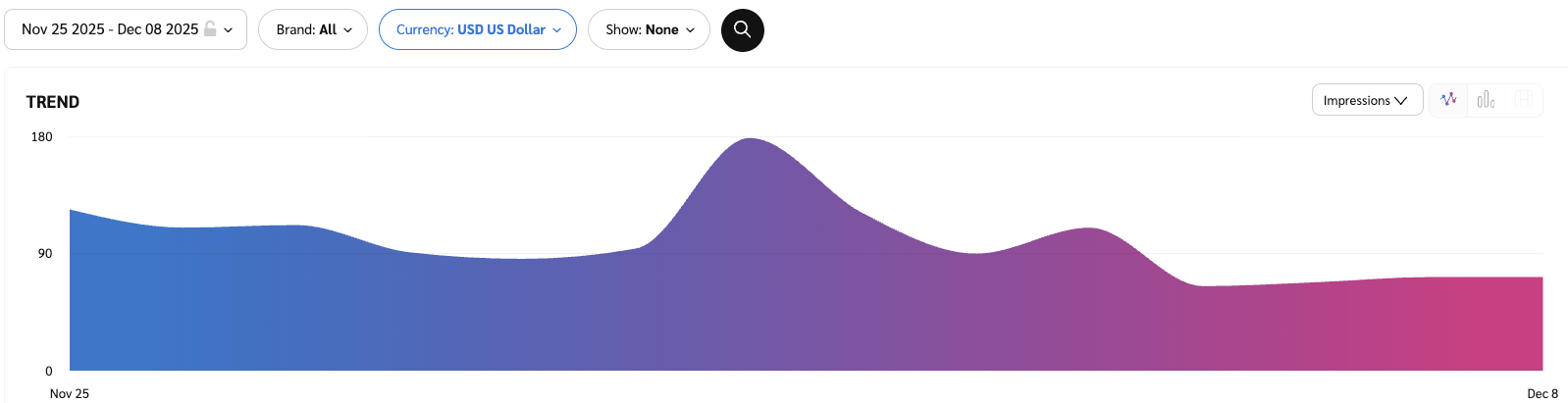Click the Nov 25 x-axis label
This screenshot has width=1568, height=403.
click(70, 393)
